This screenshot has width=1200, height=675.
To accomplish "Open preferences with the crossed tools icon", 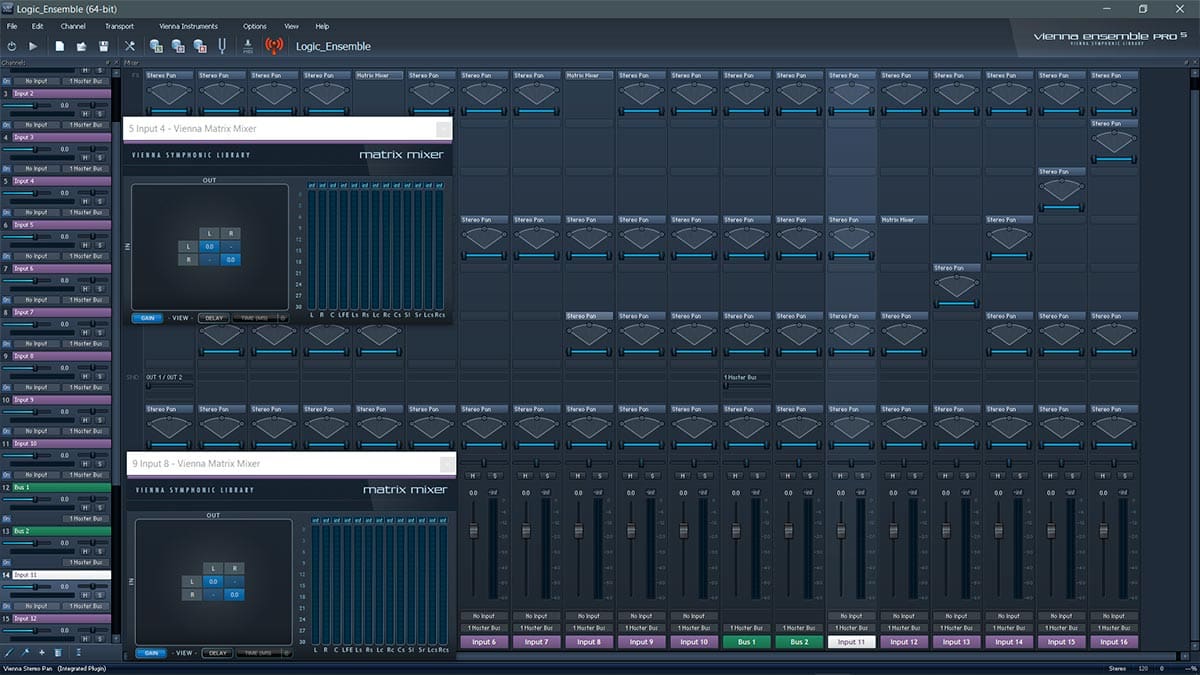I will 130,46.
